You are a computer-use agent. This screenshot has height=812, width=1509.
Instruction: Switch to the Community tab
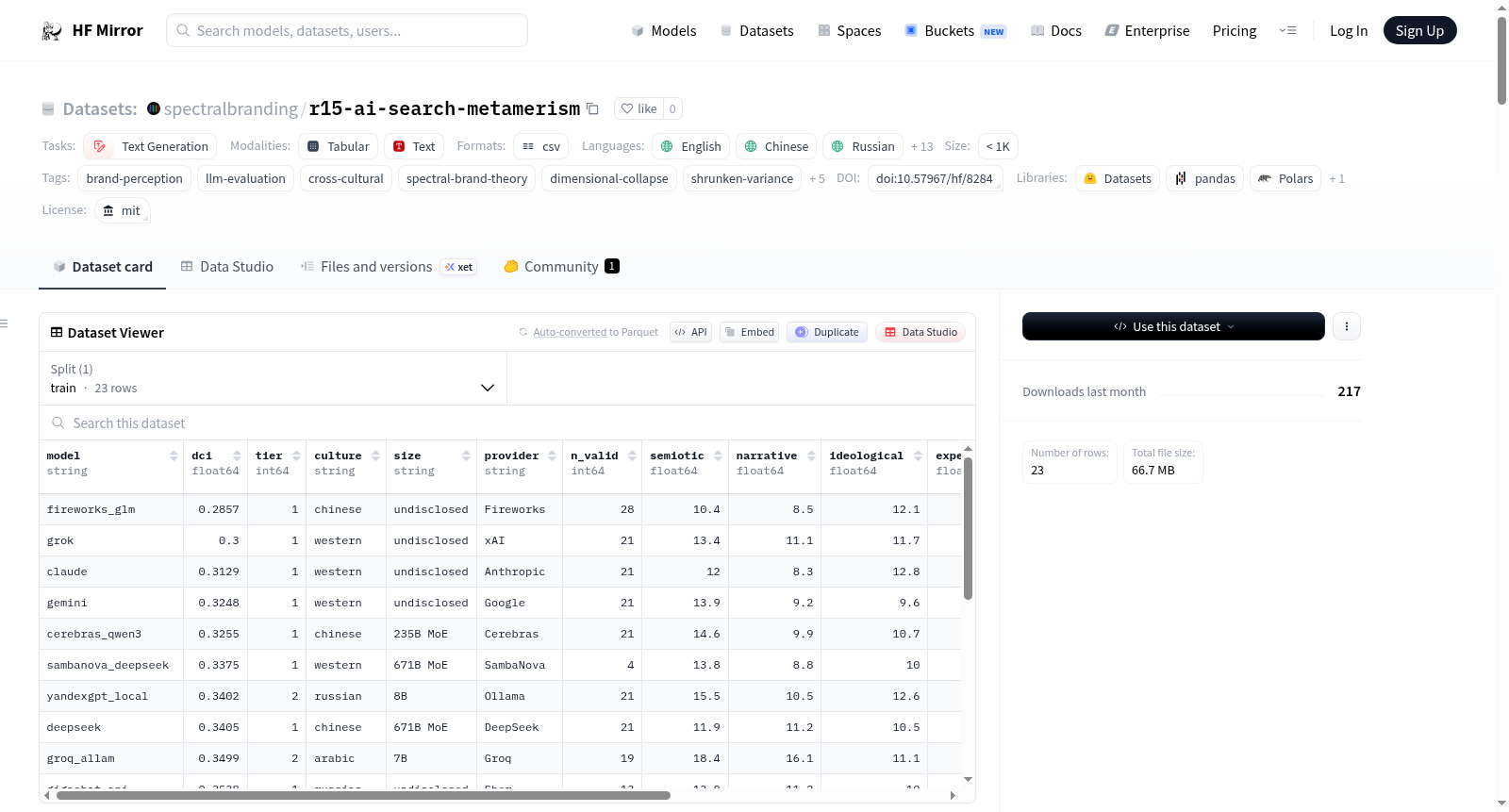point(561,267)
